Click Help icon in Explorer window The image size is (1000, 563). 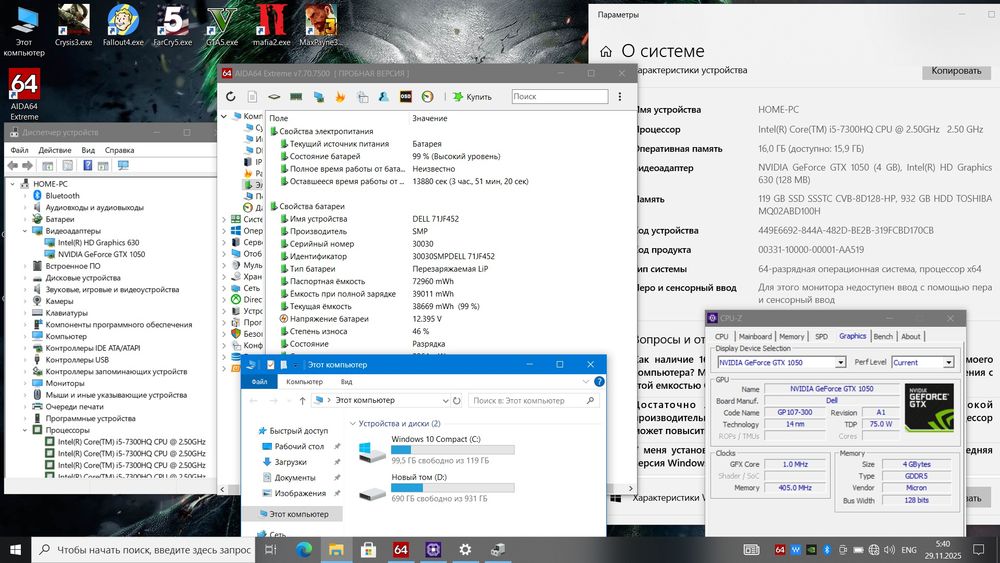click(599, 382)
